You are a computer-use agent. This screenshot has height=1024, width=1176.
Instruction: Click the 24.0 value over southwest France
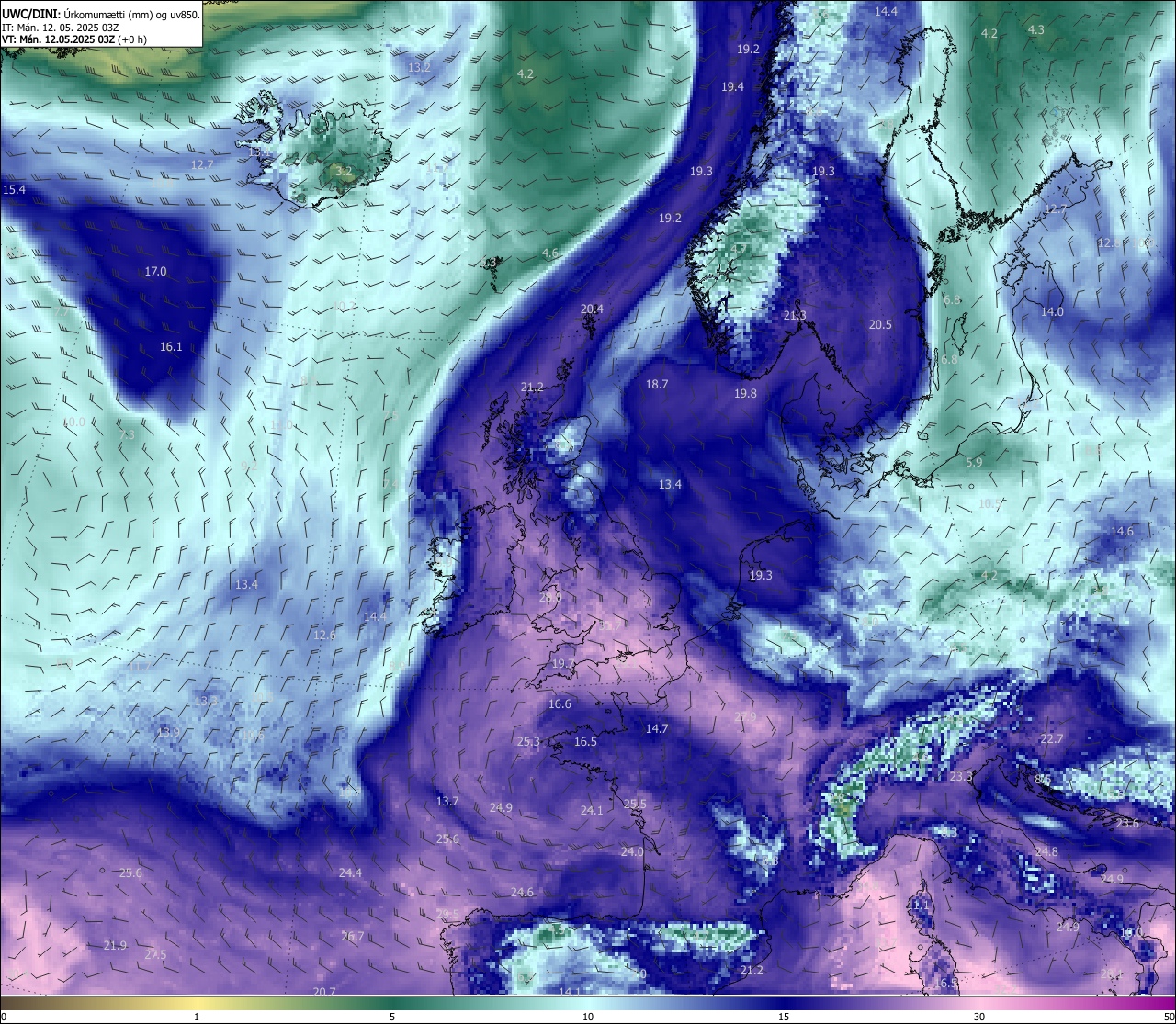click(x=631, y=851)
